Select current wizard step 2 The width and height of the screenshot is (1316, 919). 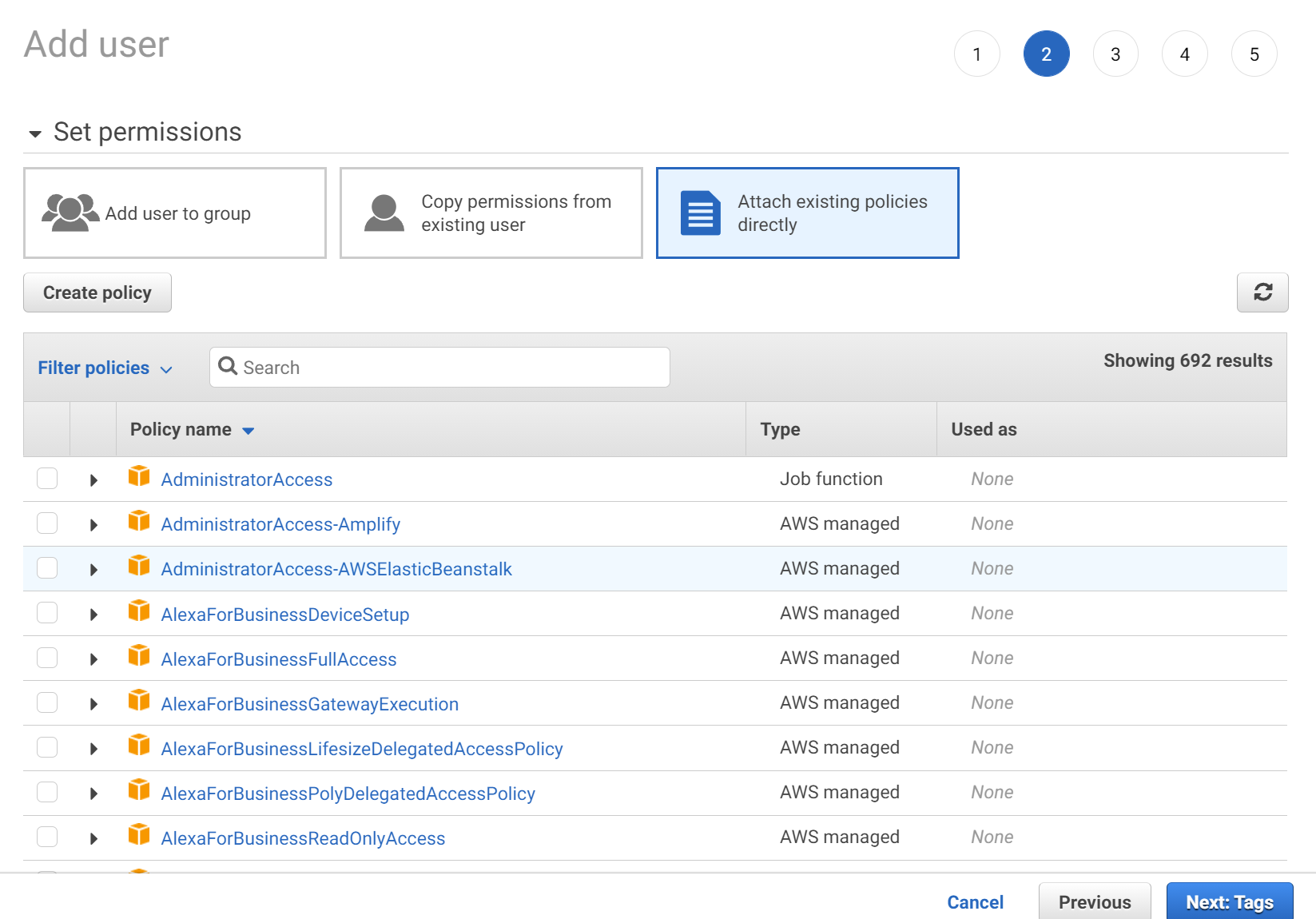tap(1046, 54)
